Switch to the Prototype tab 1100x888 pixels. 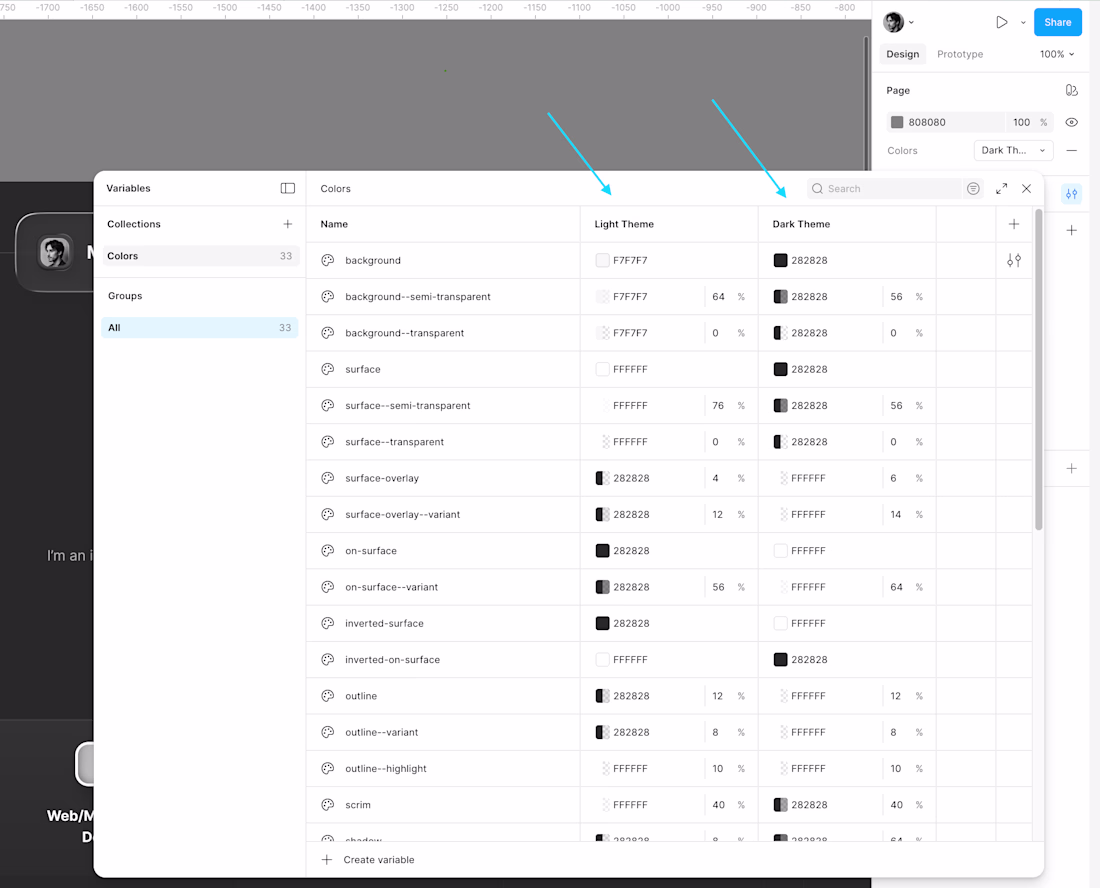pos(960,54)
